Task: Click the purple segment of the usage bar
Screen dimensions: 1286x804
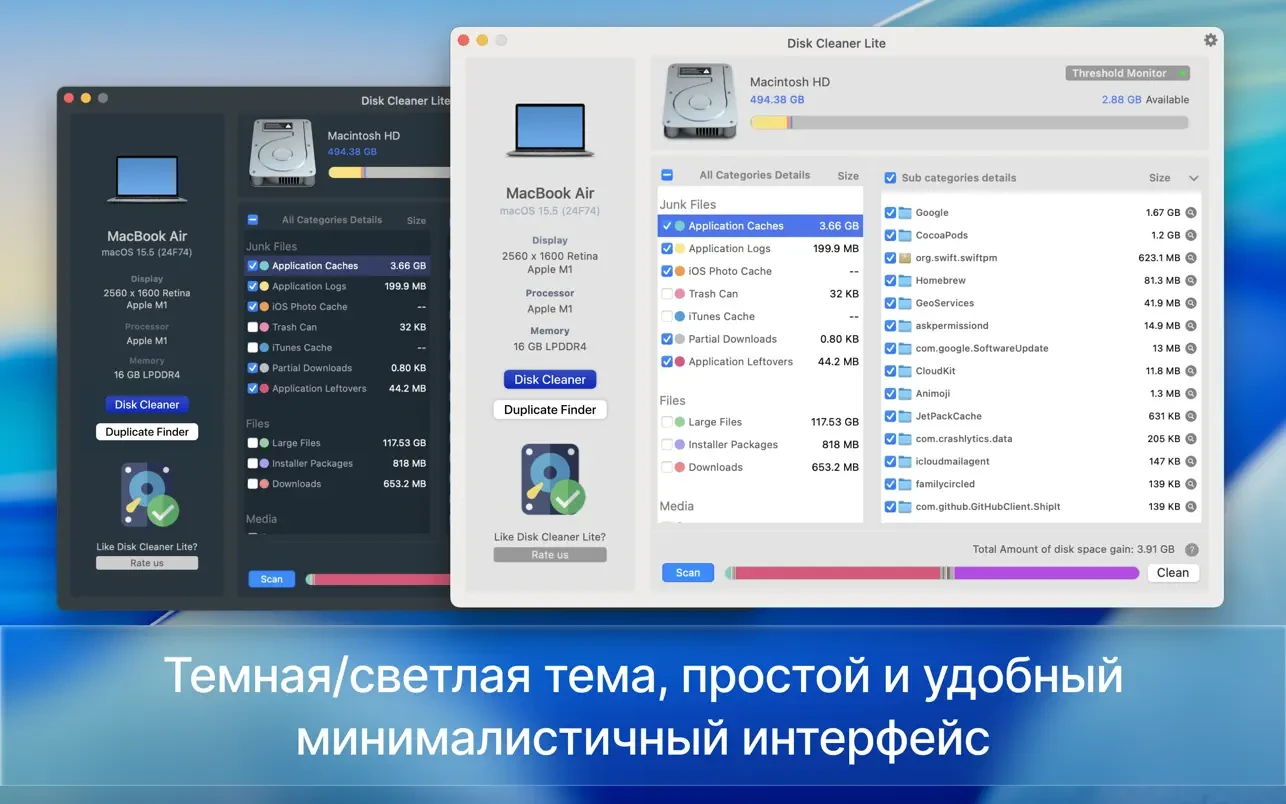Action: coord(1045,573)
